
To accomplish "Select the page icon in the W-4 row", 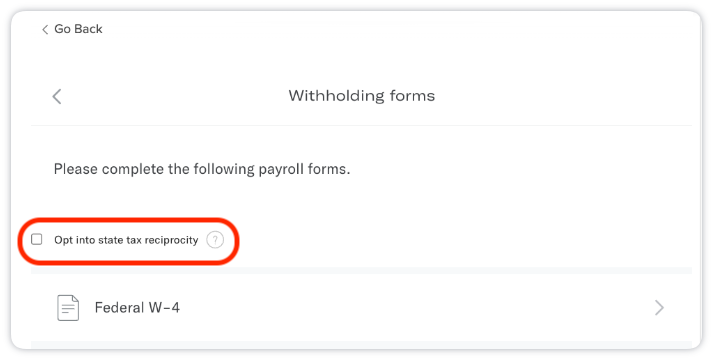I will coord(68,308).
